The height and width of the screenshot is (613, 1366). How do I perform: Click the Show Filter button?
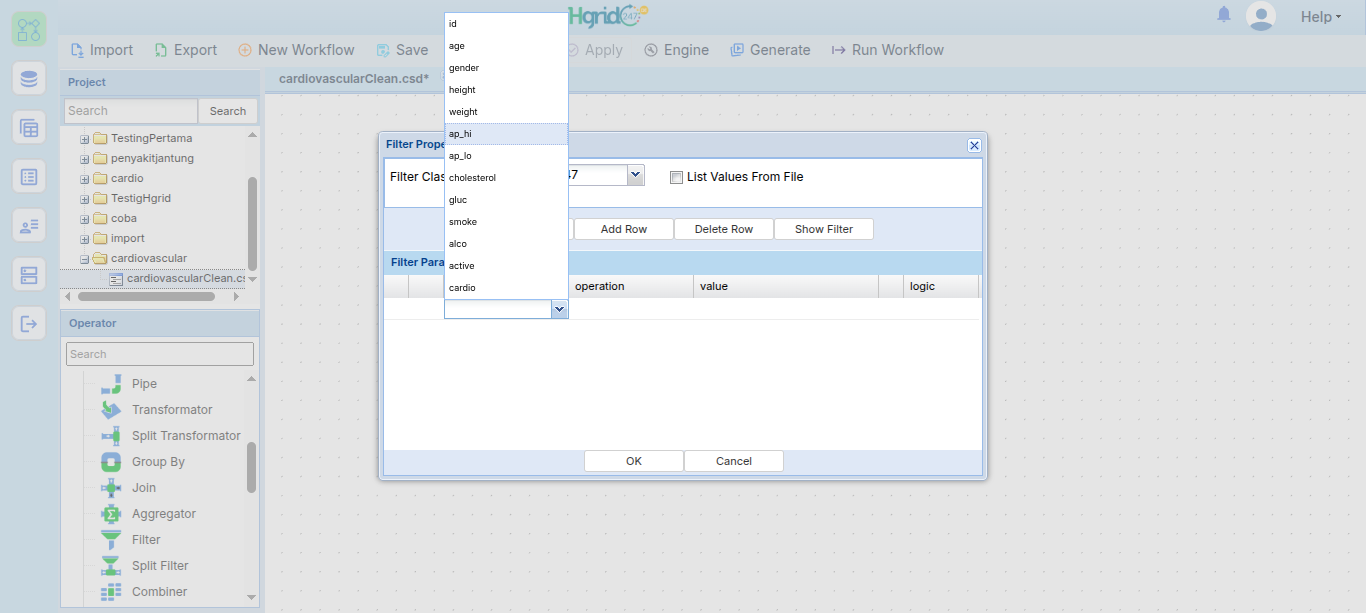pyautogui.click(x=824, y=229)
